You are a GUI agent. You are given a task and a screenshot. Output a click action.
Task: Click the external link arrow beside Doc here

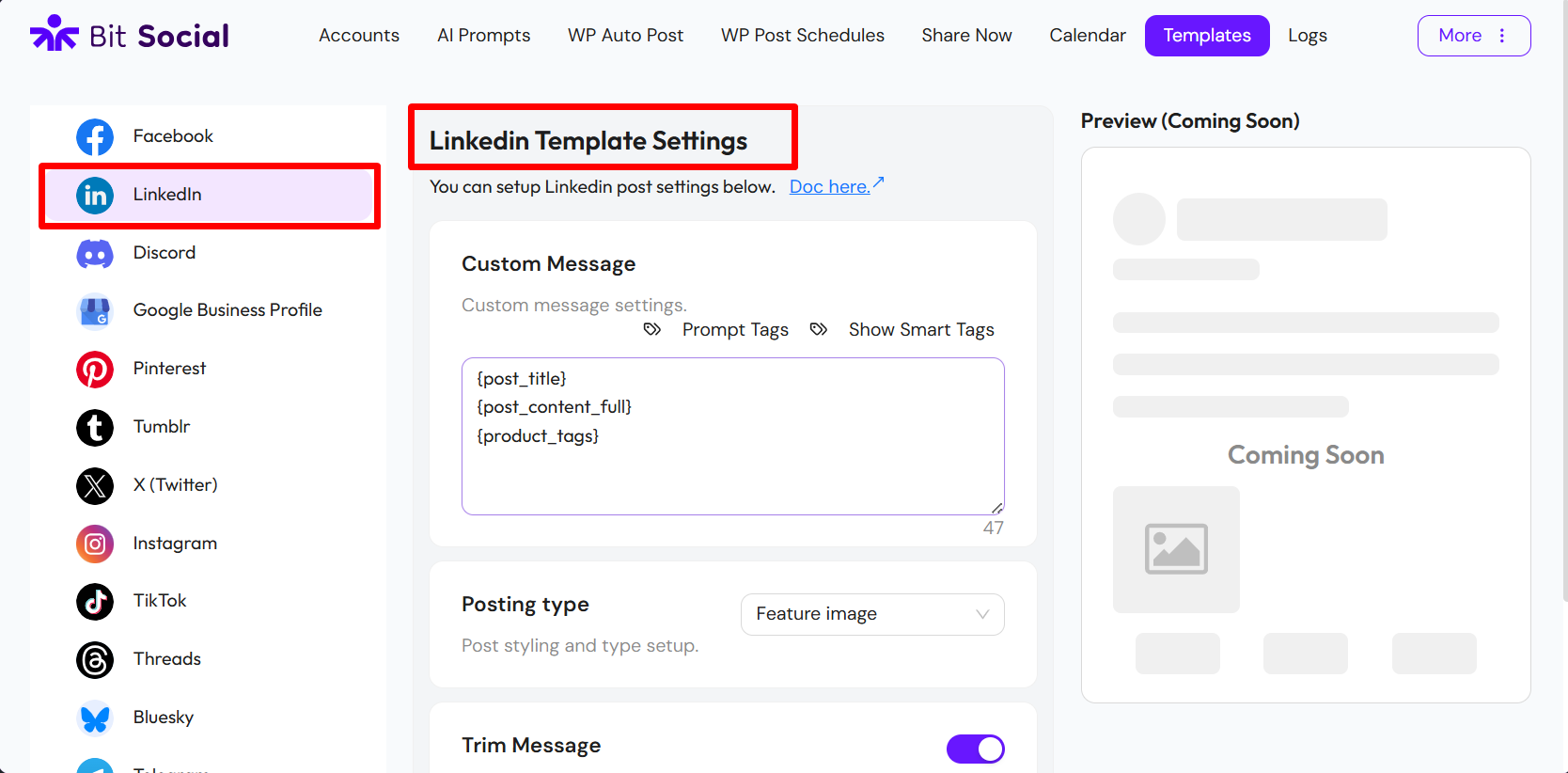coord(878,182)
